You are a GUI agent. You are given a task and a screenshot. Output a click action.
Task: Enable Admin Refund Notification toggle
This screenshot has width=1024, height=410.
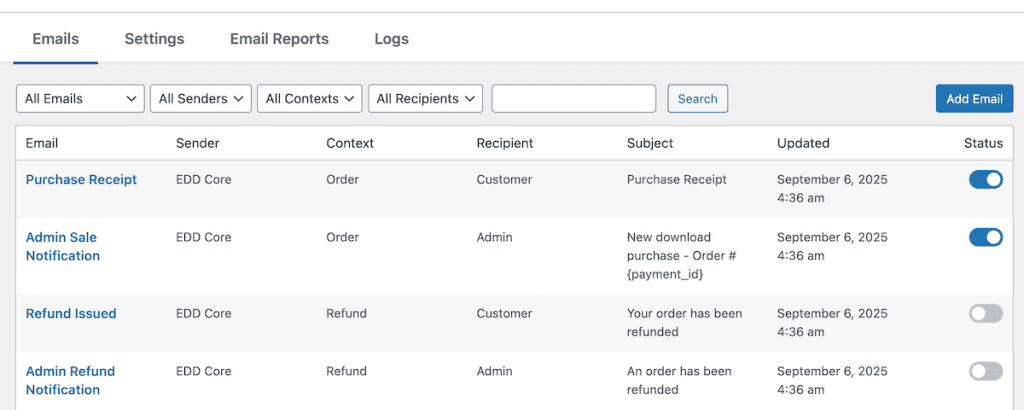tap(985, 371)
